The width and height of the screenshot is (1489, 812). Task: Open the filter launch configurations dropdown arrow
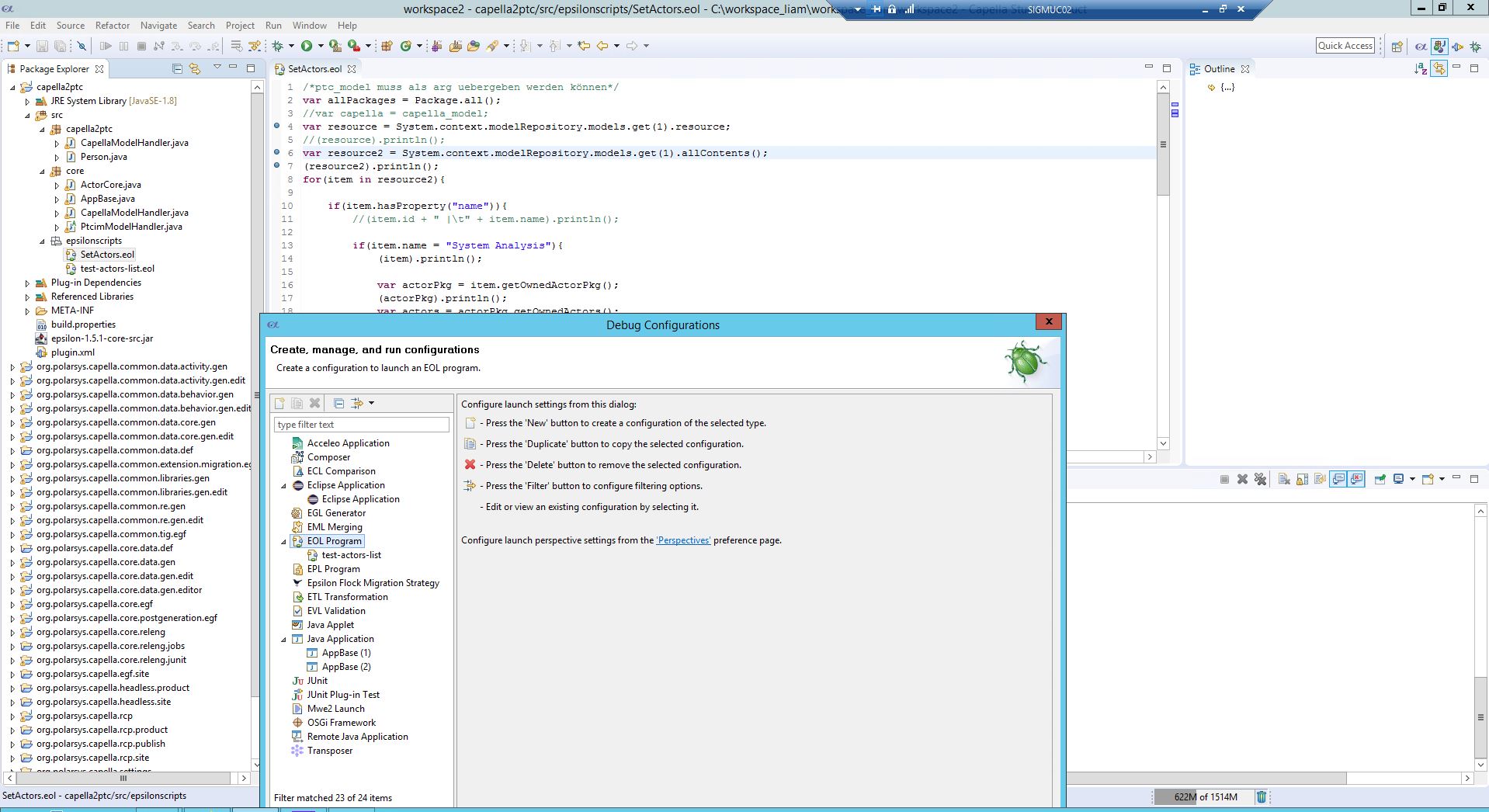coord(372,403)
